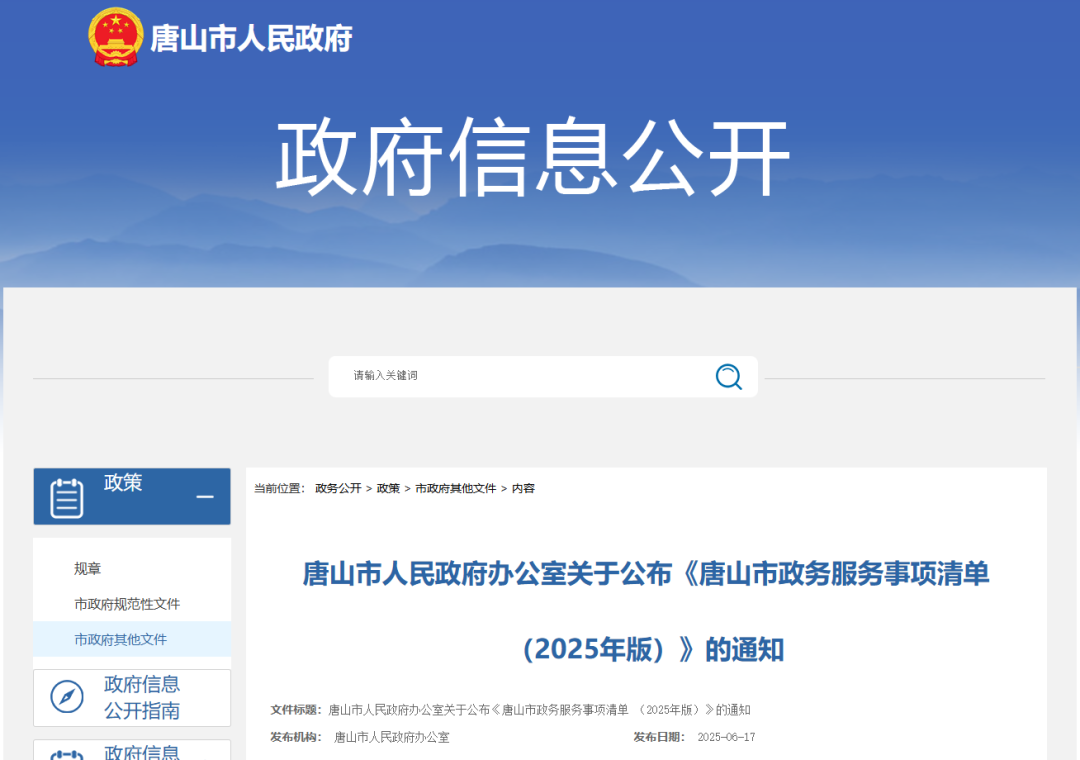
Task: Click the blue article title heading
Action: point(646,574)
